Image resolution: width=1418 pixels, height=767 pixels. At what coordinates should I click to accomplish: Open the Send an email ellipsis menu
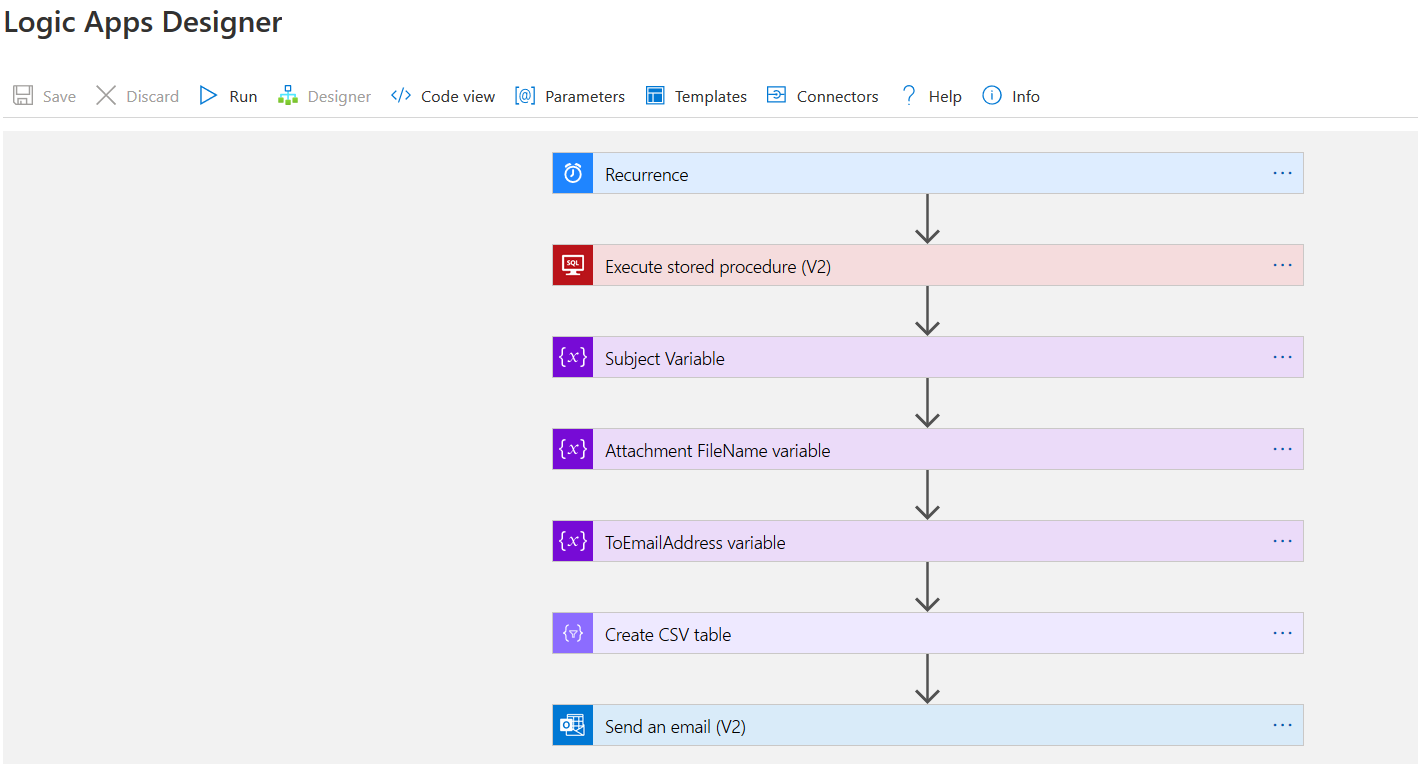pos(1282,725)
